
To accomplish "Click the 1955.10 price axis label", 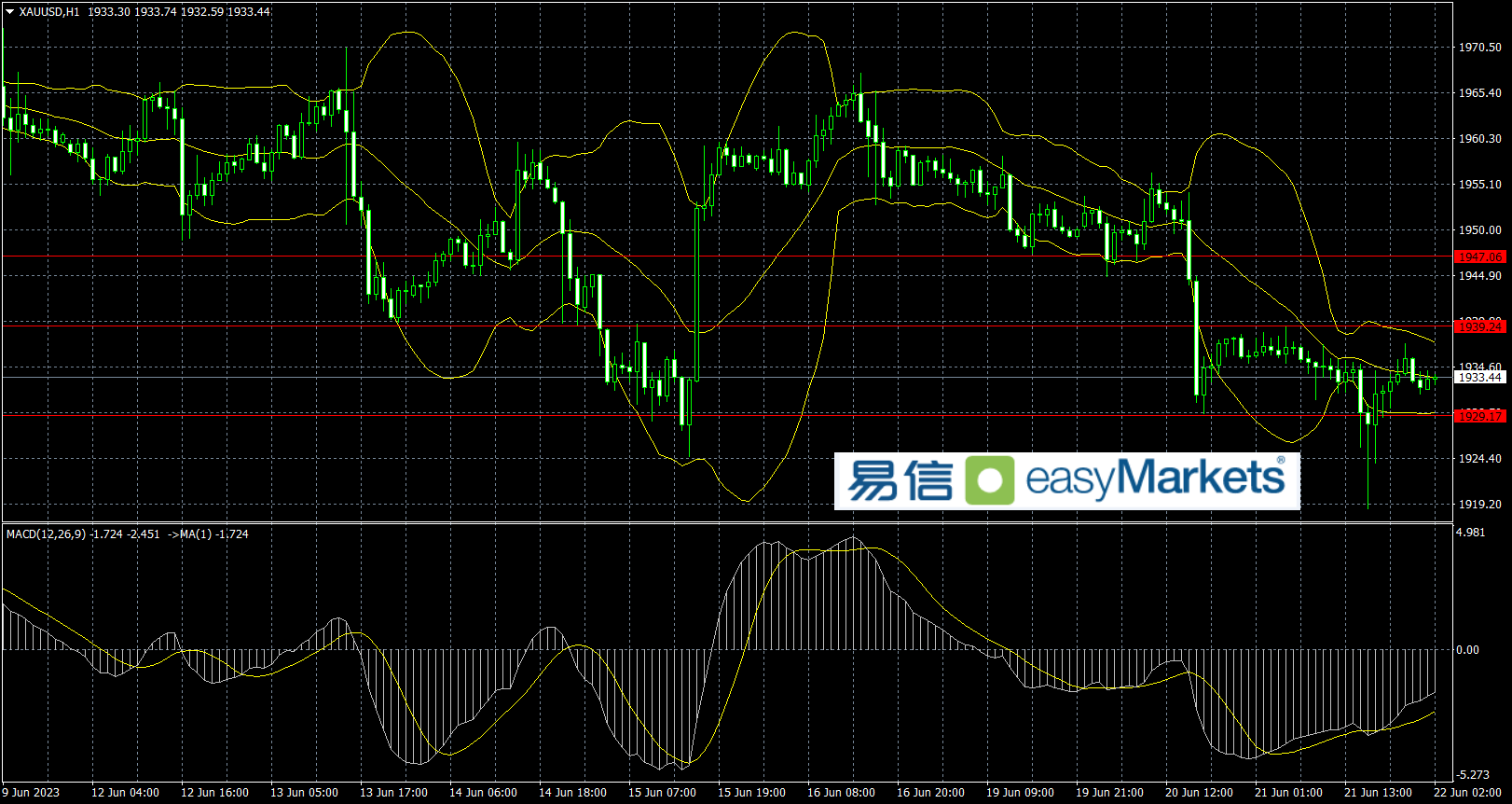I will (x=1480, y=185).
